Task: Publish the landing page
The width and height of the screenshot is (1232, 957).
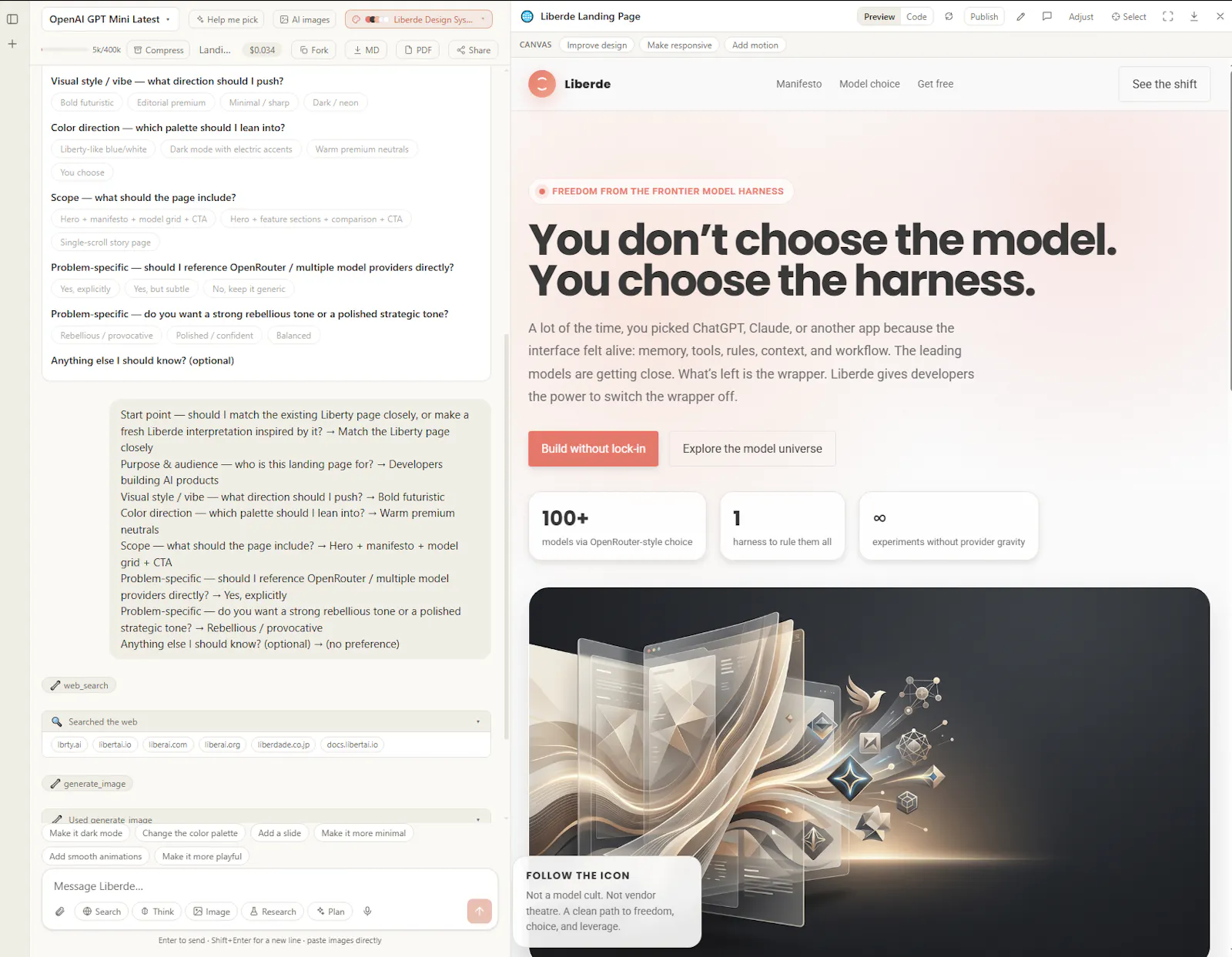Action: click(x=984, y=17)
